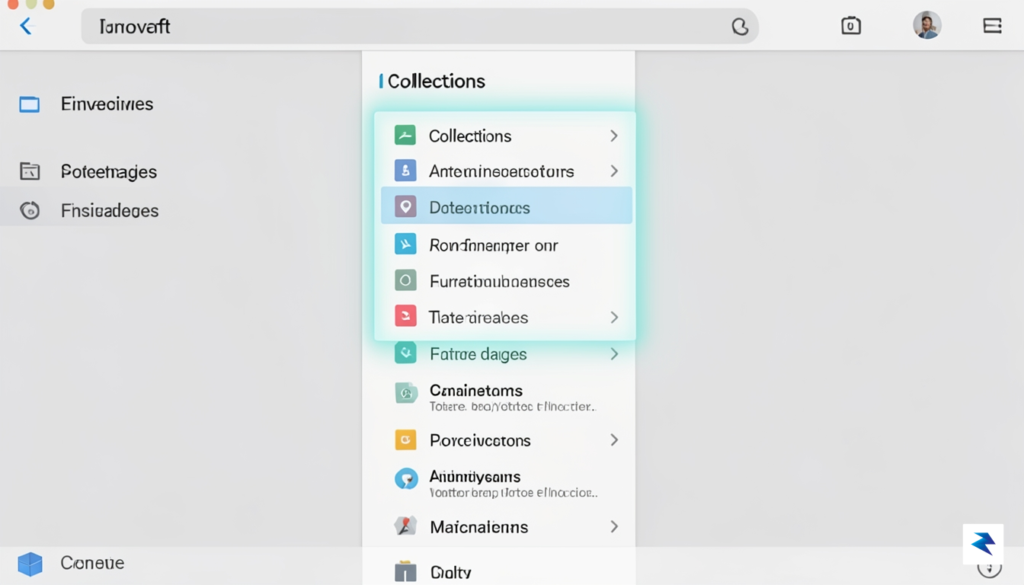Viewport: 1024px width, 585px height.
Task: Click the gray-green Furnetioubnensces icon
Action: 405,280
